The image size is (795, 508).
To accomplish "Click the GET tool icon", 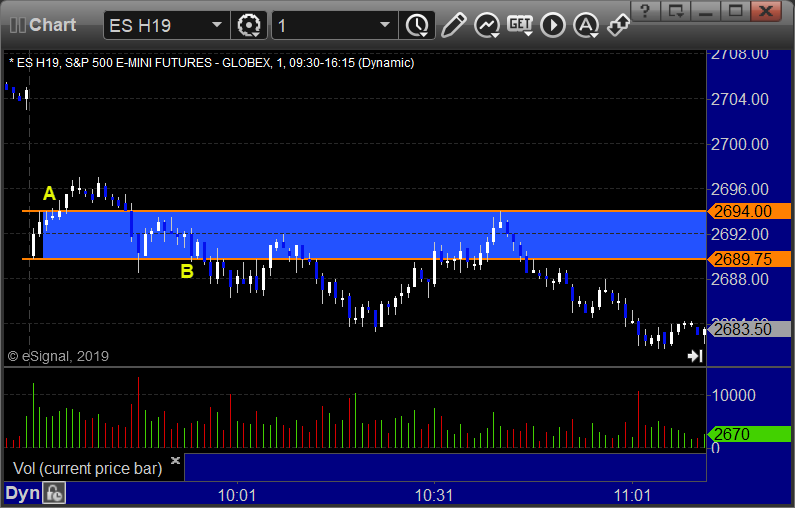I will click(520, 25).
